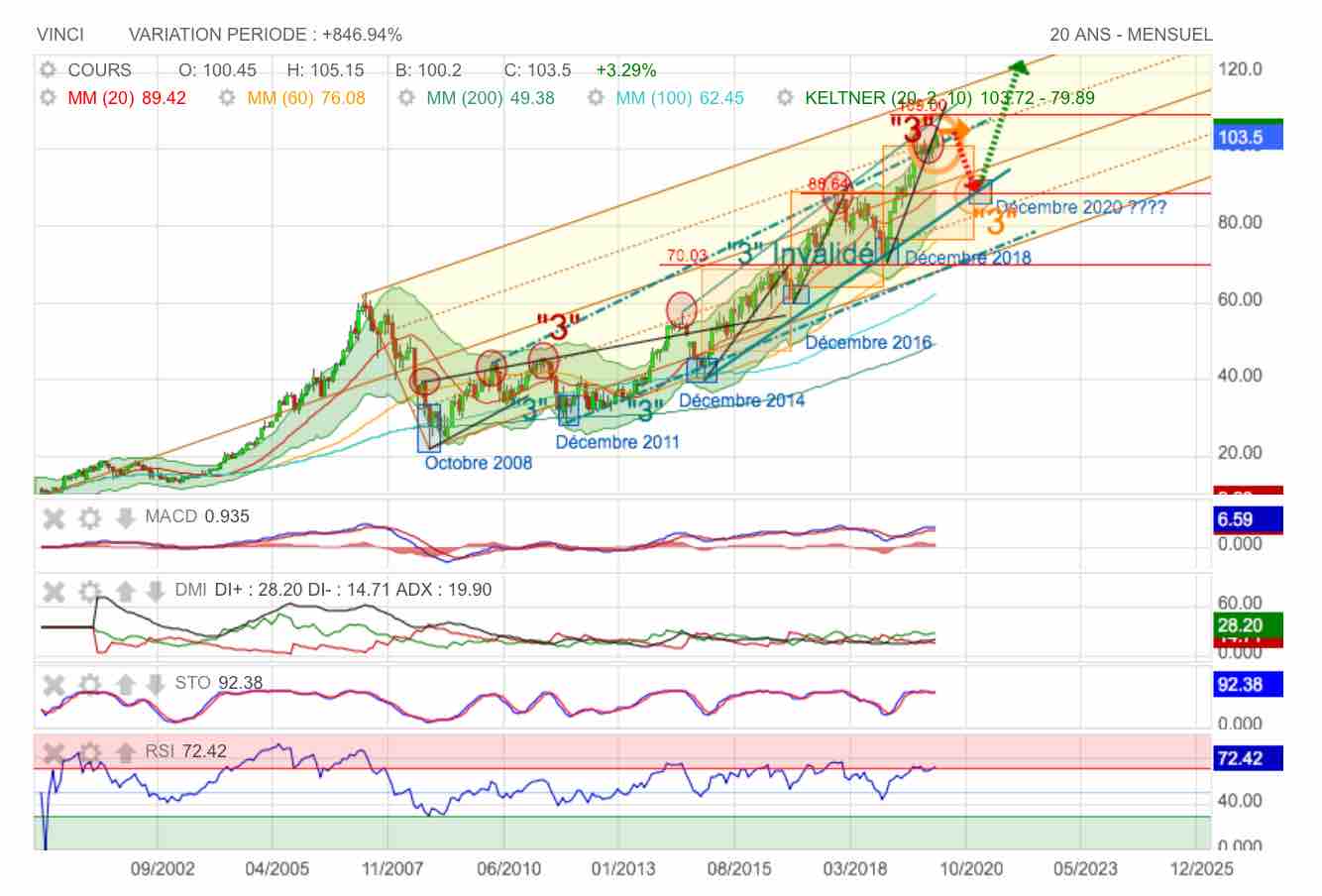Select the MM (100) 62.45 legend
This screenshot has height=896, width=1322.
680,98
